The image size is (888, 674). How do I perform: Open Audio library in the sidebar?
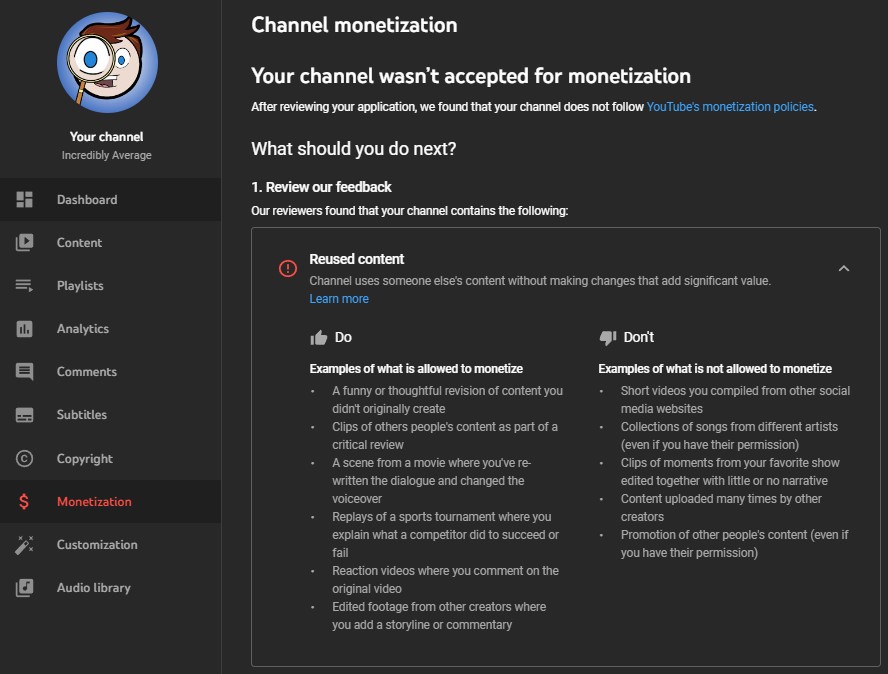point(110,587)
